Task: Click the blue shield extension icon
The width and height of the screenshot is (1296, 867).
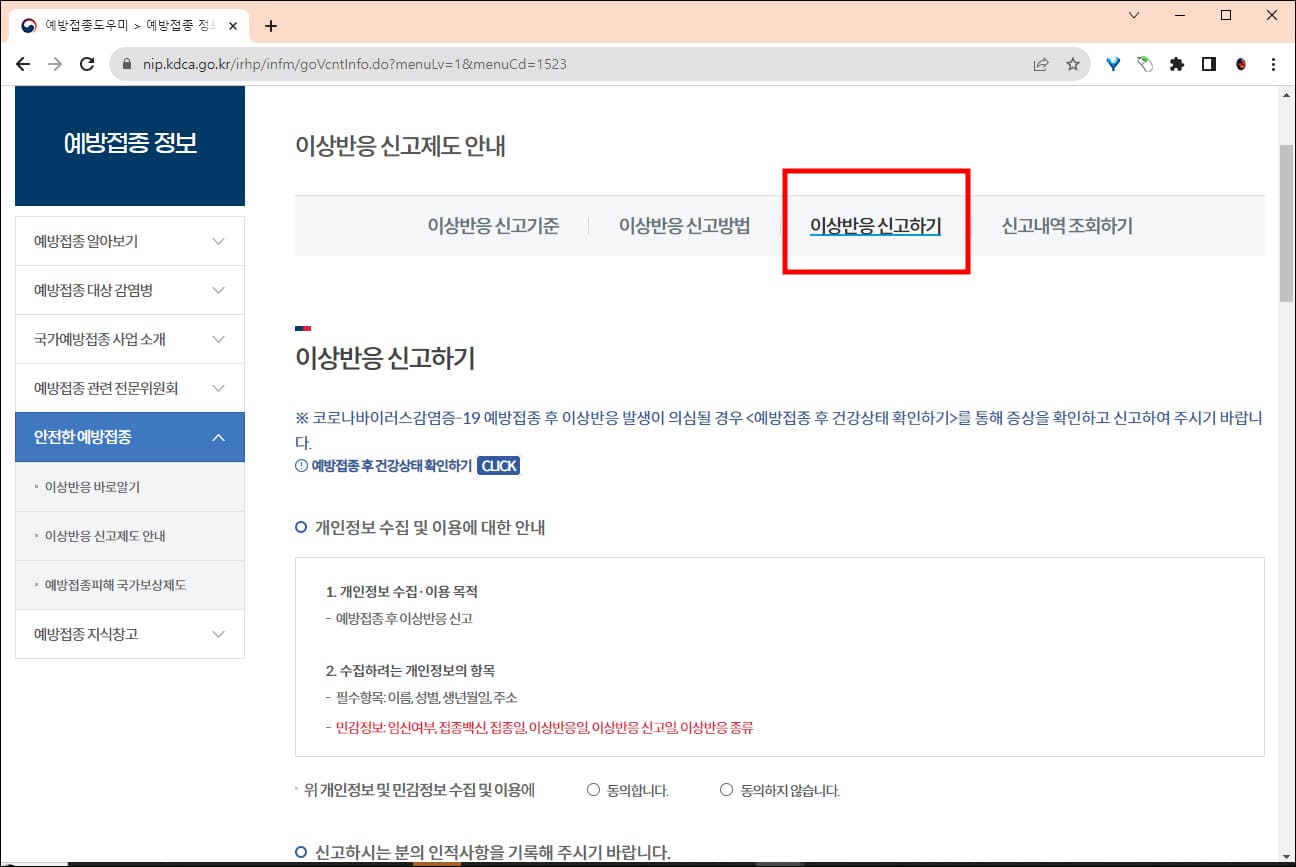Action: (x=1112, y=63)
